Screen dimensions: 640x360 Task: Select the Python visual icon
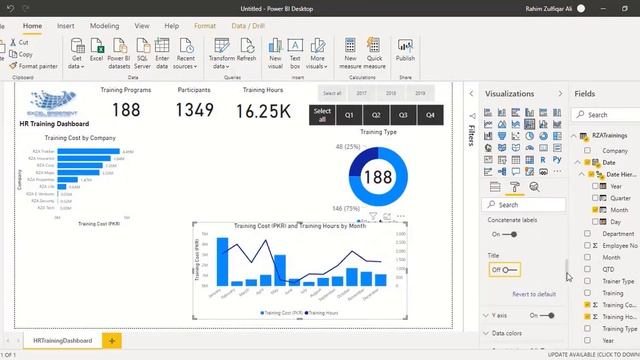click(557, 160)
